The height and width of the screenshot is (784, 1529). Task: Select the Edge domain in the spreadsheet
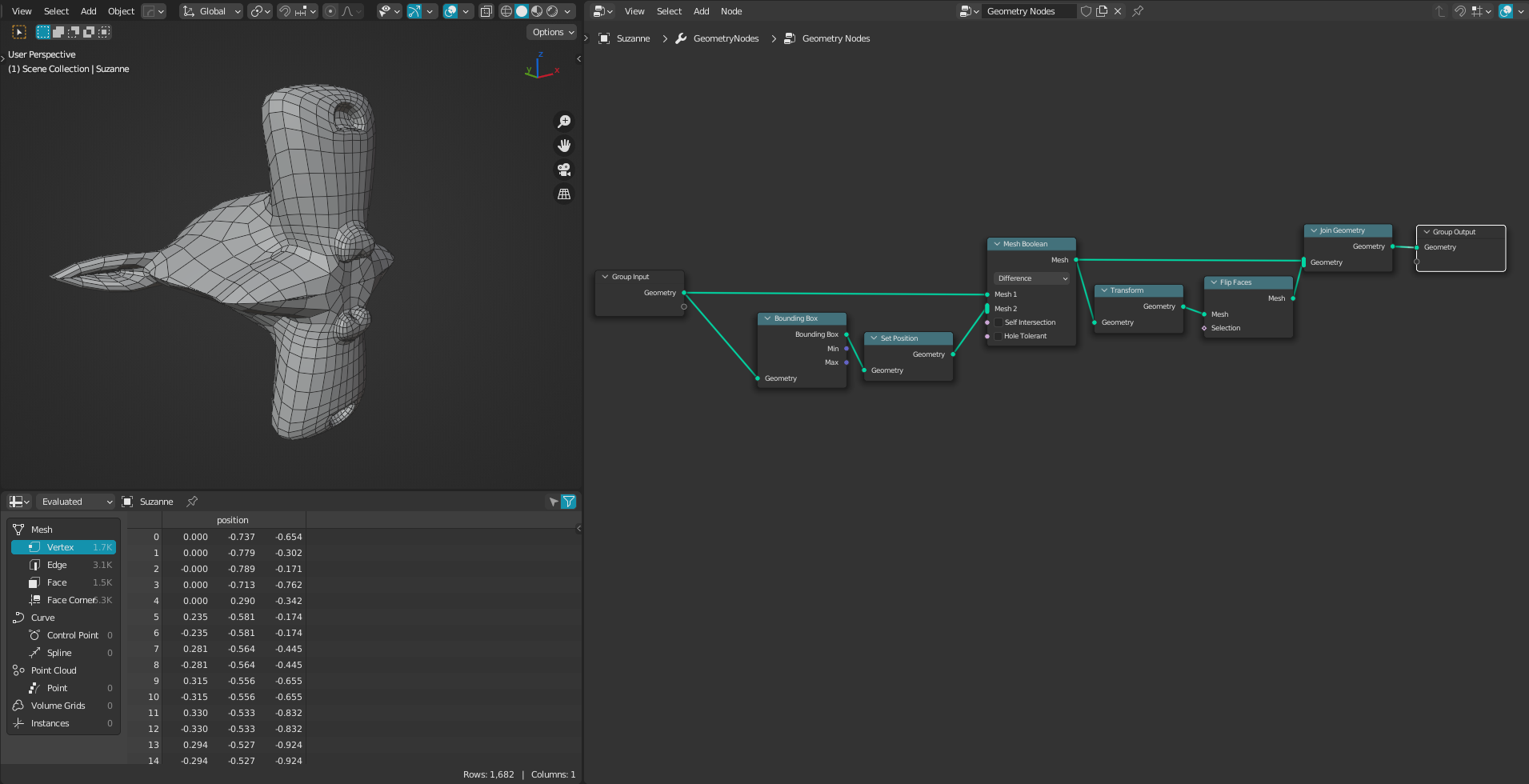pos(57,565)
